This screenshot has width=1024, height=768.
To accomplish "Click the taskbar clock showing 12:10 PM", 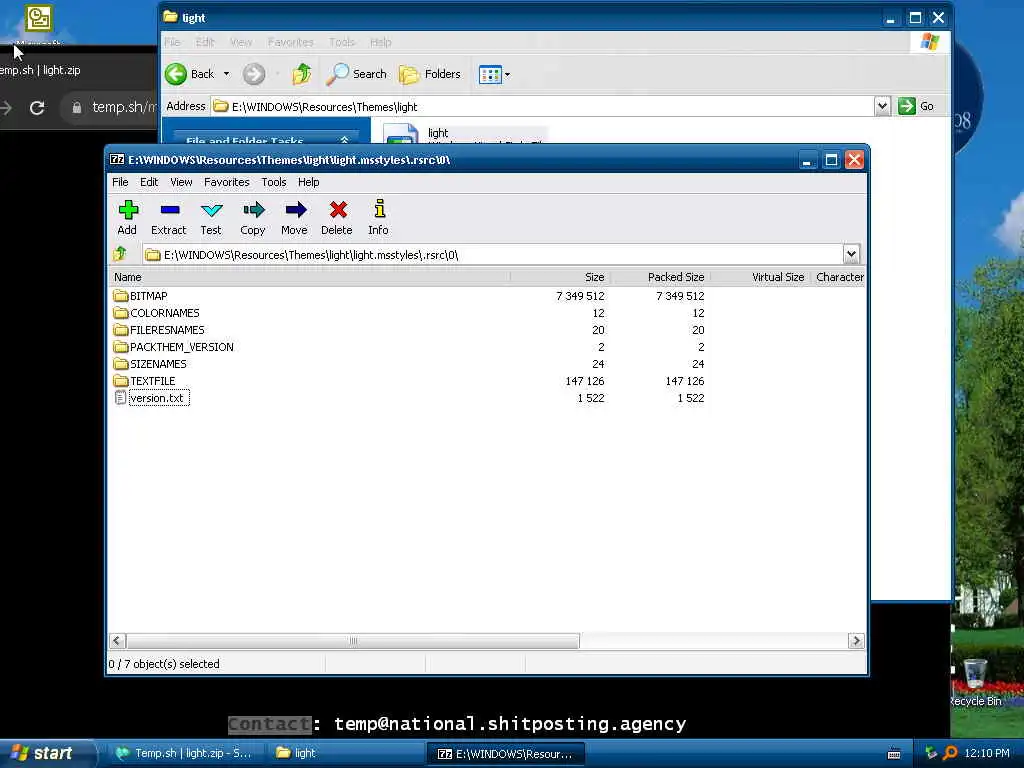I will click(986, 753).
